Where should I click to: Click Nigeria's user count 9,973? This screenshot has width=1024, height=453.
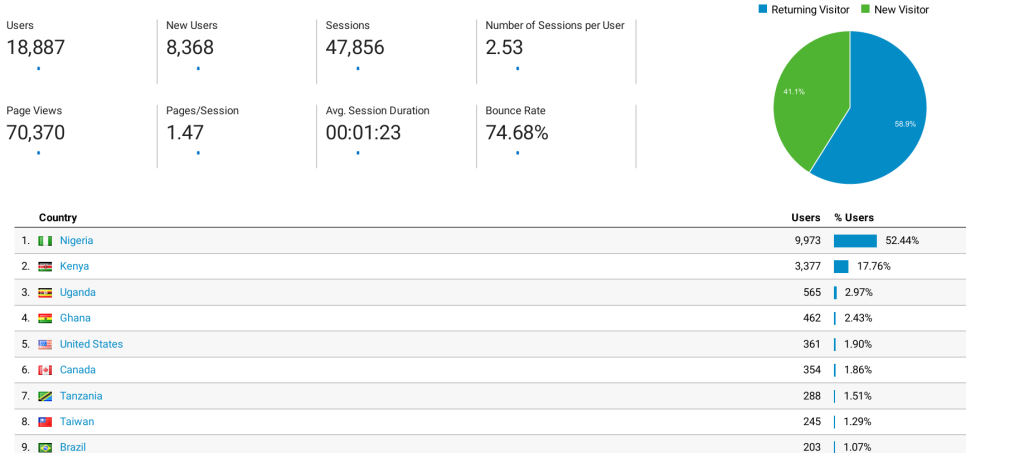(x=807, y=241)
